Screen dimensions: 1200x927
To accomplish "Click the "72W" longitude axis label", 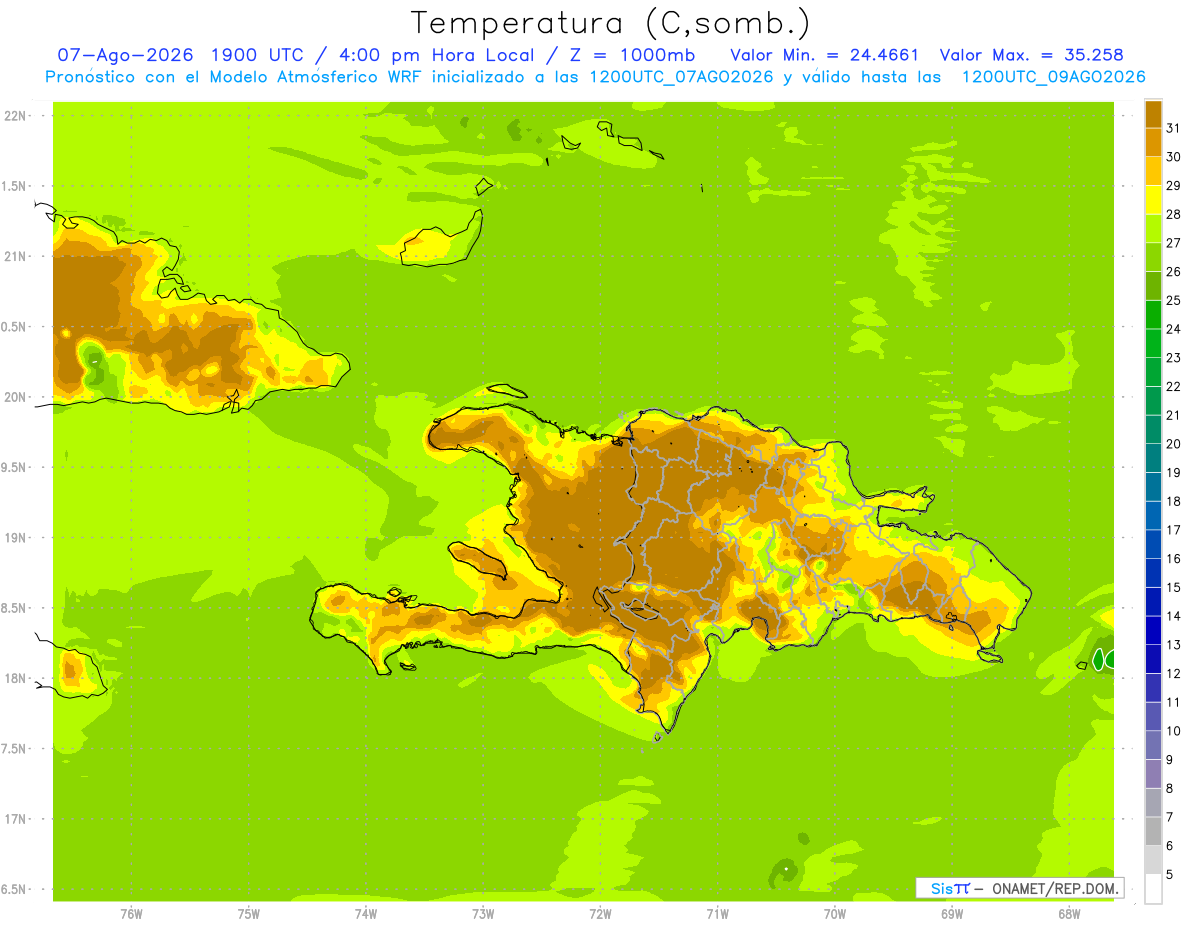I will coord(600,914).
